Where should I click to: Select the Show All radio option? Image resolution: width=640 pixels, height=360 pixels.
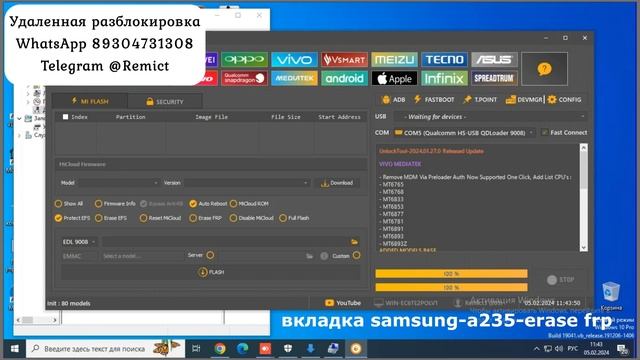(x=69, y=204)
